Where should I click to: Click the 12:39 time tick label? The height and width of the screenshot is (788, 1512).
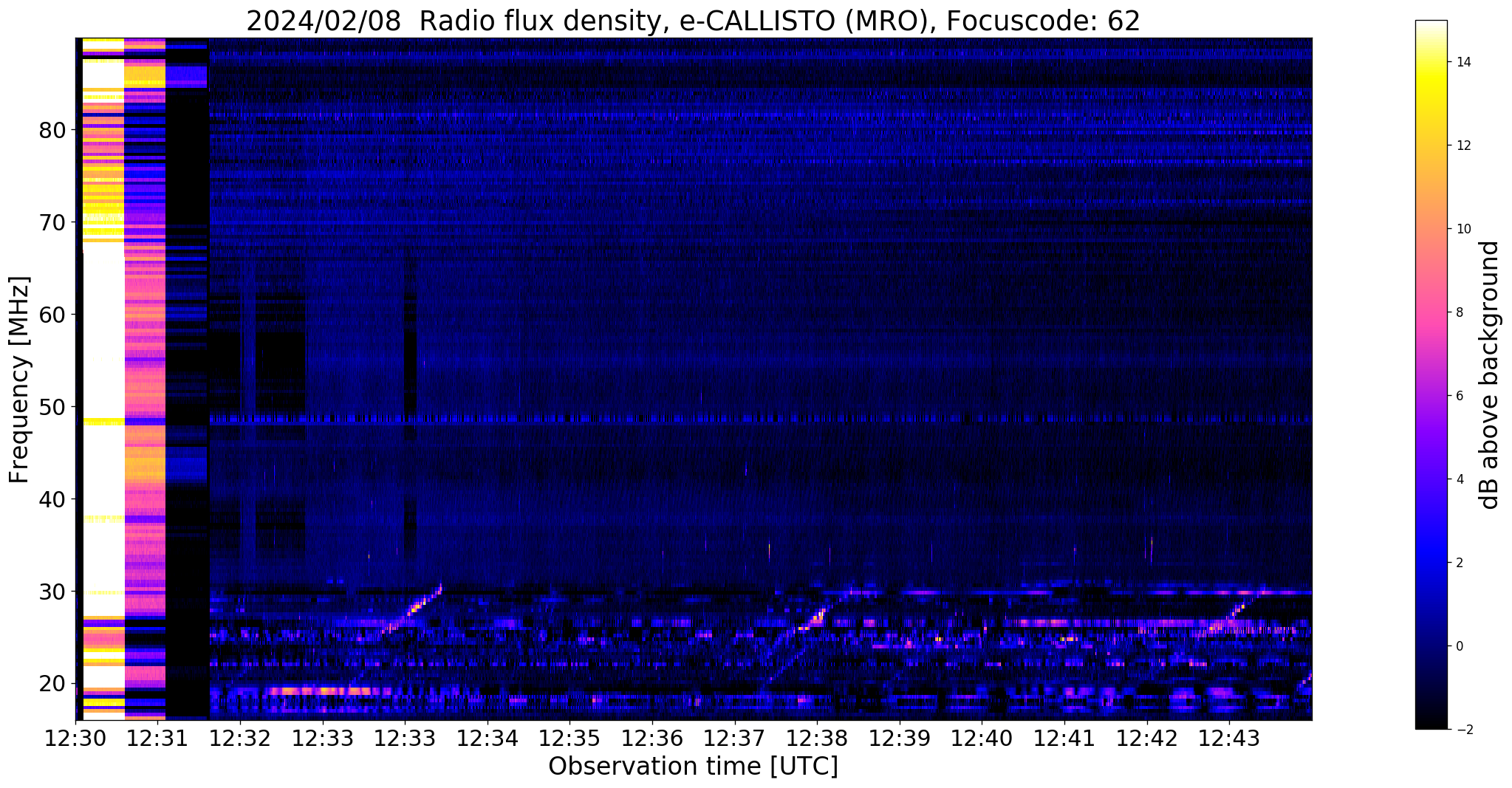[900, 738]
